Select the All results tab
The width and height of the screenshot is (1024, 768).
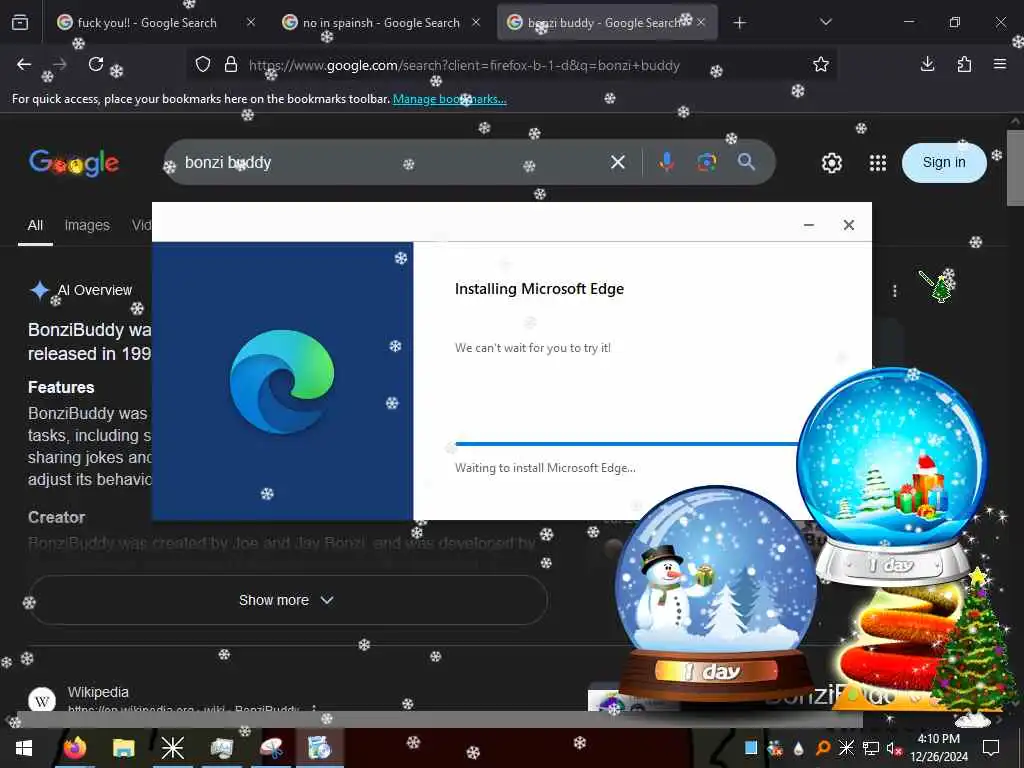[35, 225]
